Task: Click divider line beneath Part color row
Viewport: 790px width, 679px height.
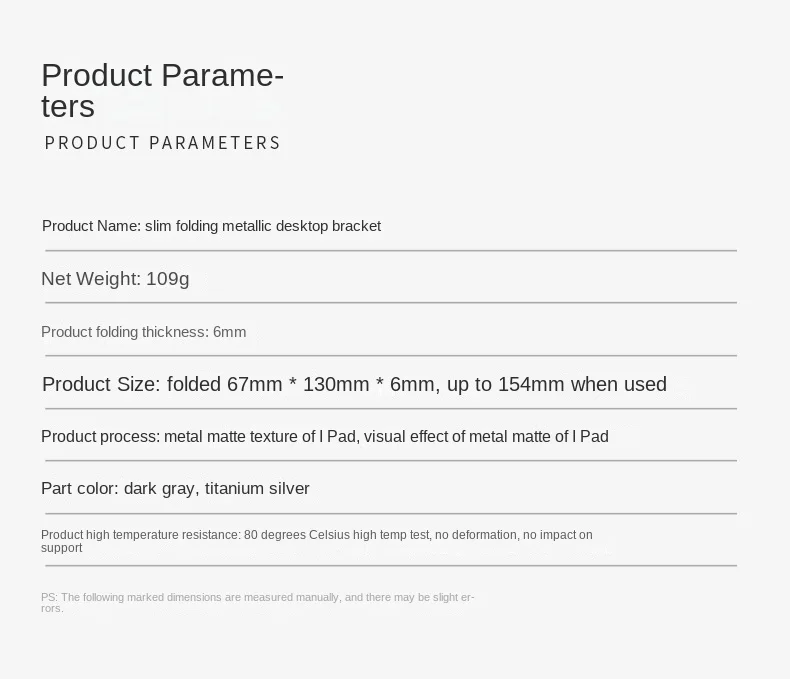Action: tap(390, 513)
